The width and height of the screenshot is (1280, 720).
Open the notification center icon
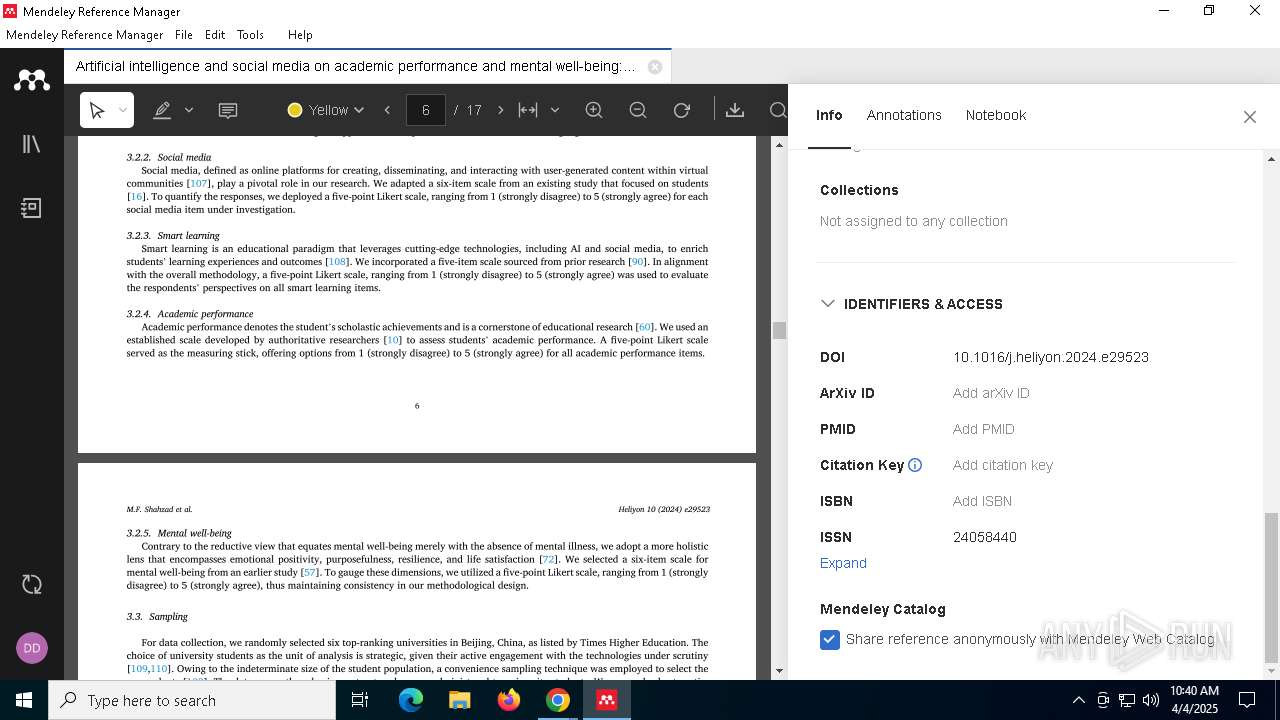click(1247, 700)
